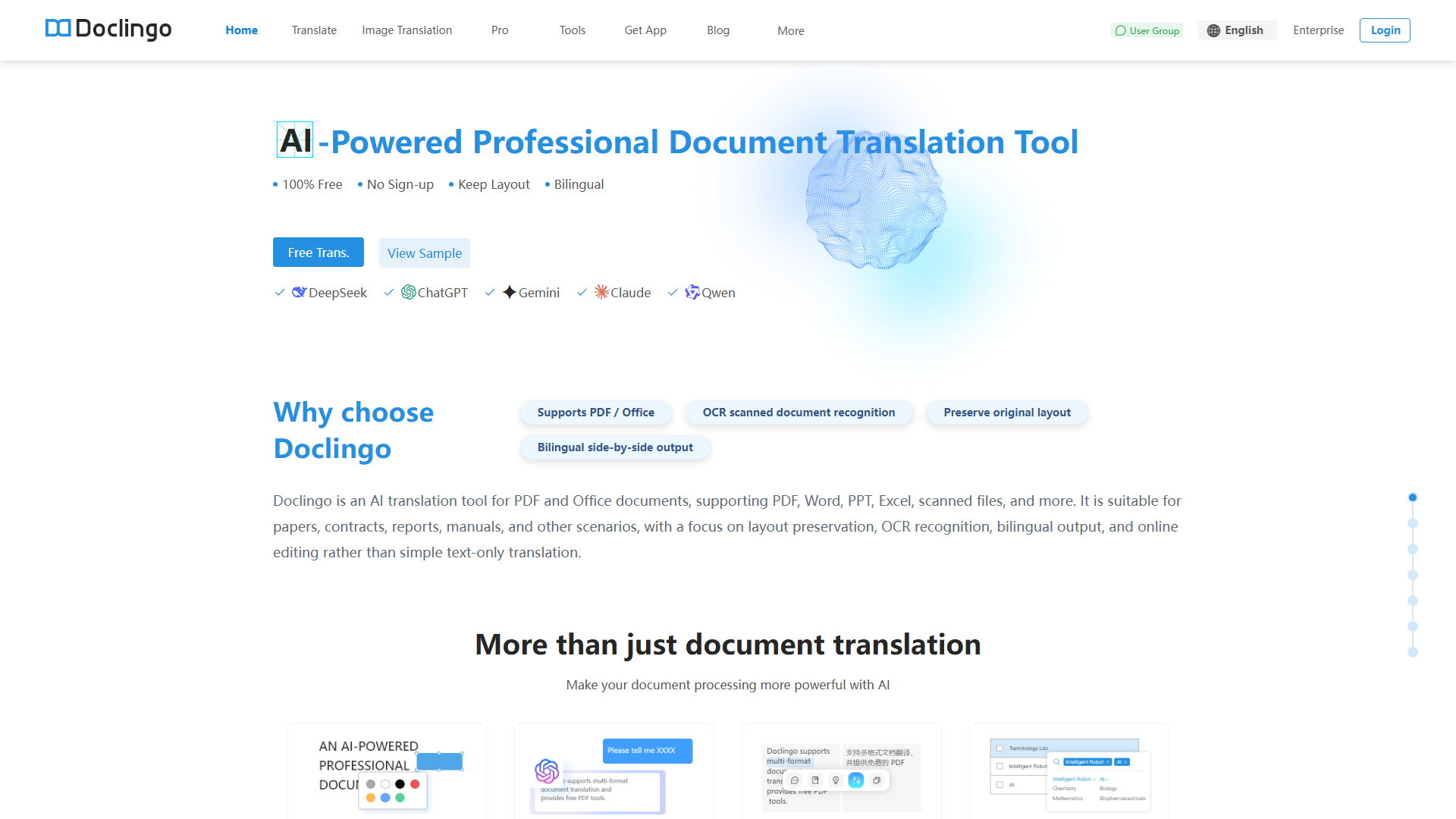Screen dimensions: 1456x819
Task: Visit the Enterprise page
Action: coord(1319,30)
